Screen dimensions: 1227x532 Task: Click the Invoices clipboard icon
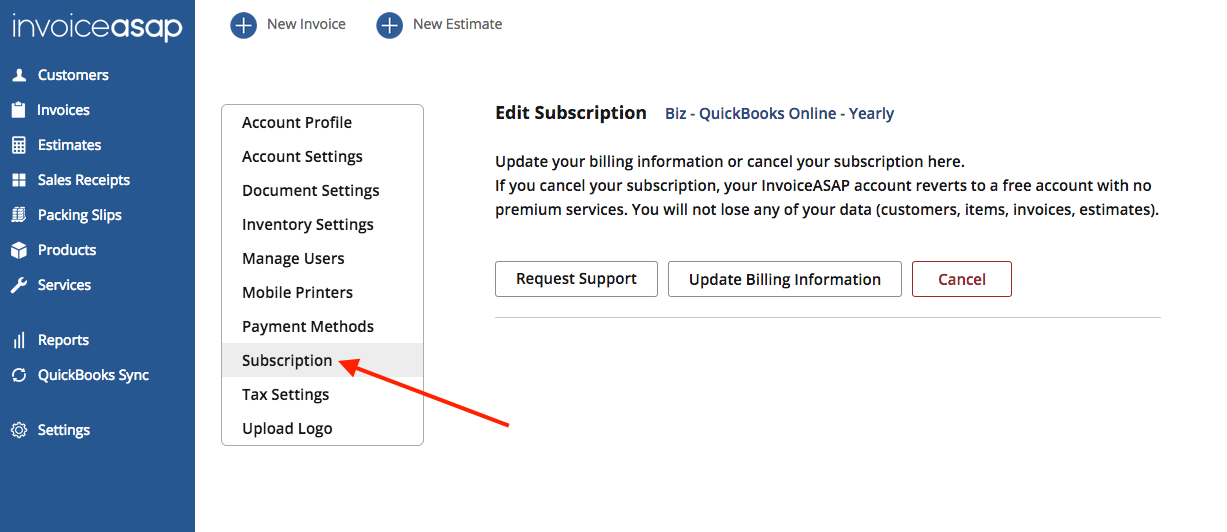pos(18,110)
